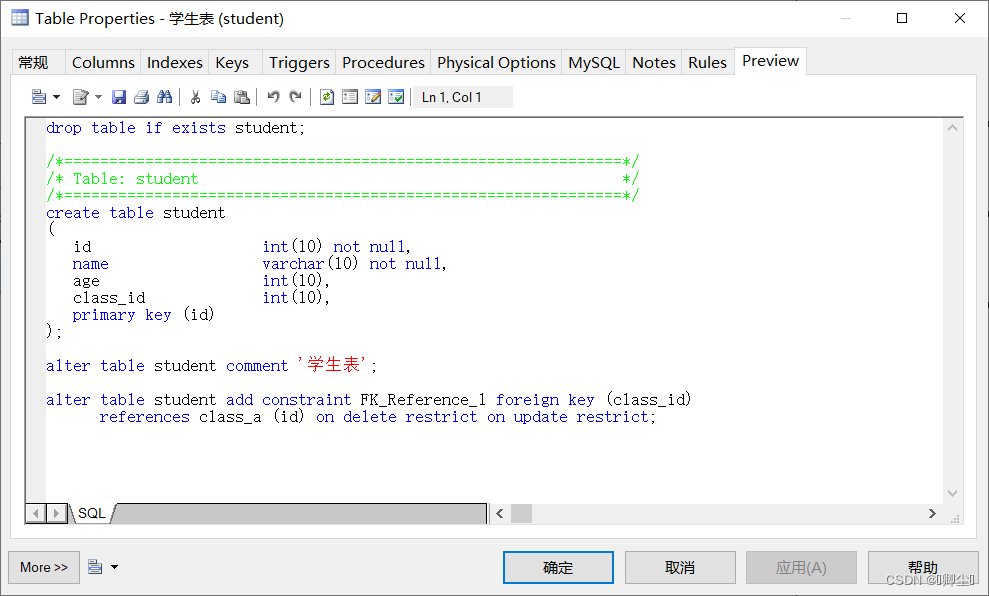
Task: Click the 确定 button to confirm
Action: tap(558, 567)
